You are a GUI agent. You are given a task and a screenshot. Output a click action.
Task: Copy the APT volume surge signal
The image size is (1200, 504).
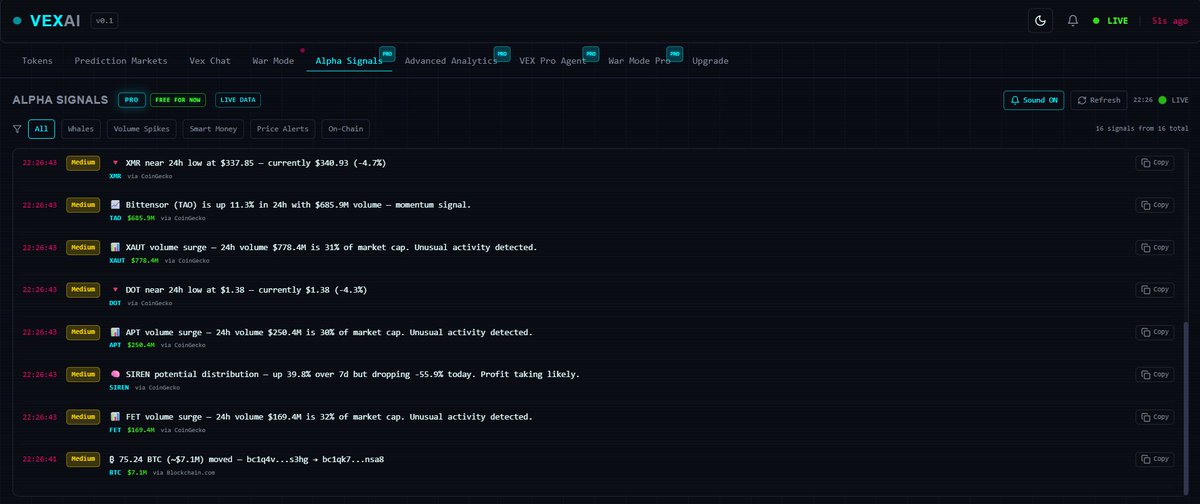point(1154,332)
